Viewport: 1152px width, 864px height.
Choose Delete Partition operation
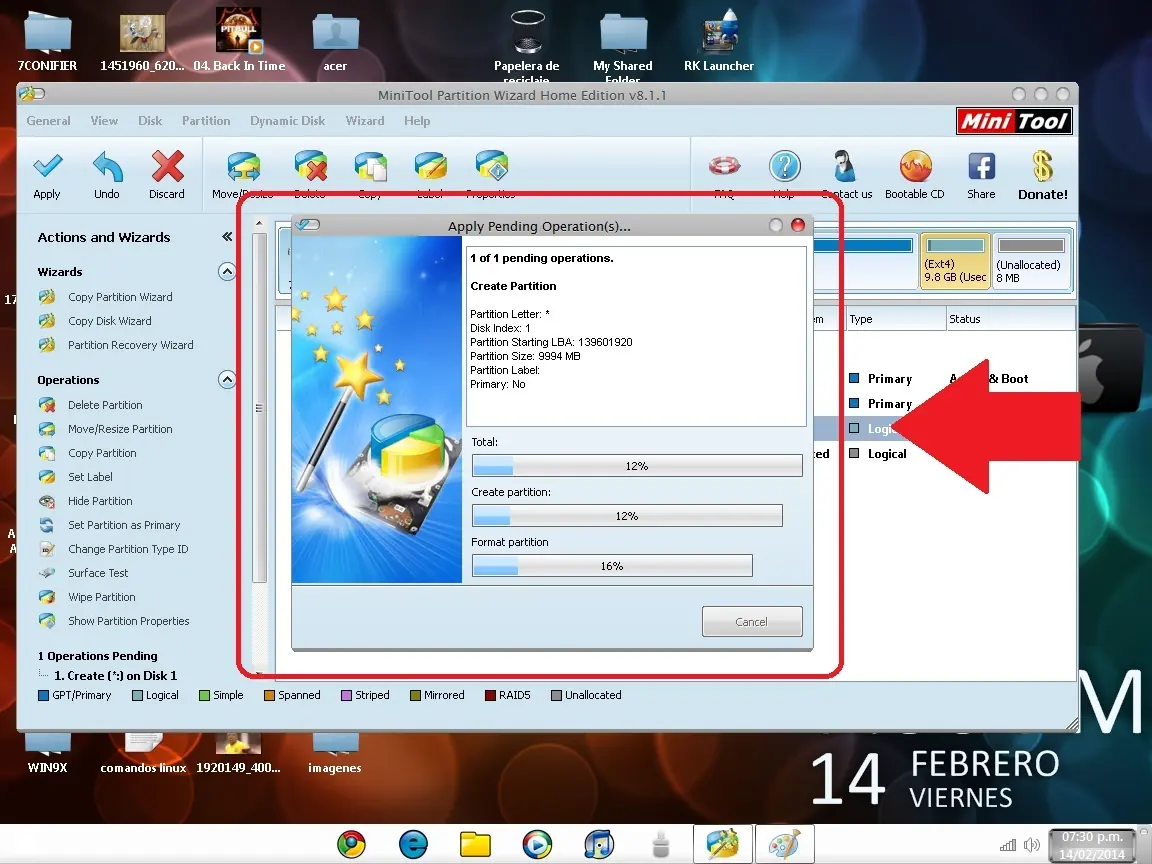click(x=105, y=405)
